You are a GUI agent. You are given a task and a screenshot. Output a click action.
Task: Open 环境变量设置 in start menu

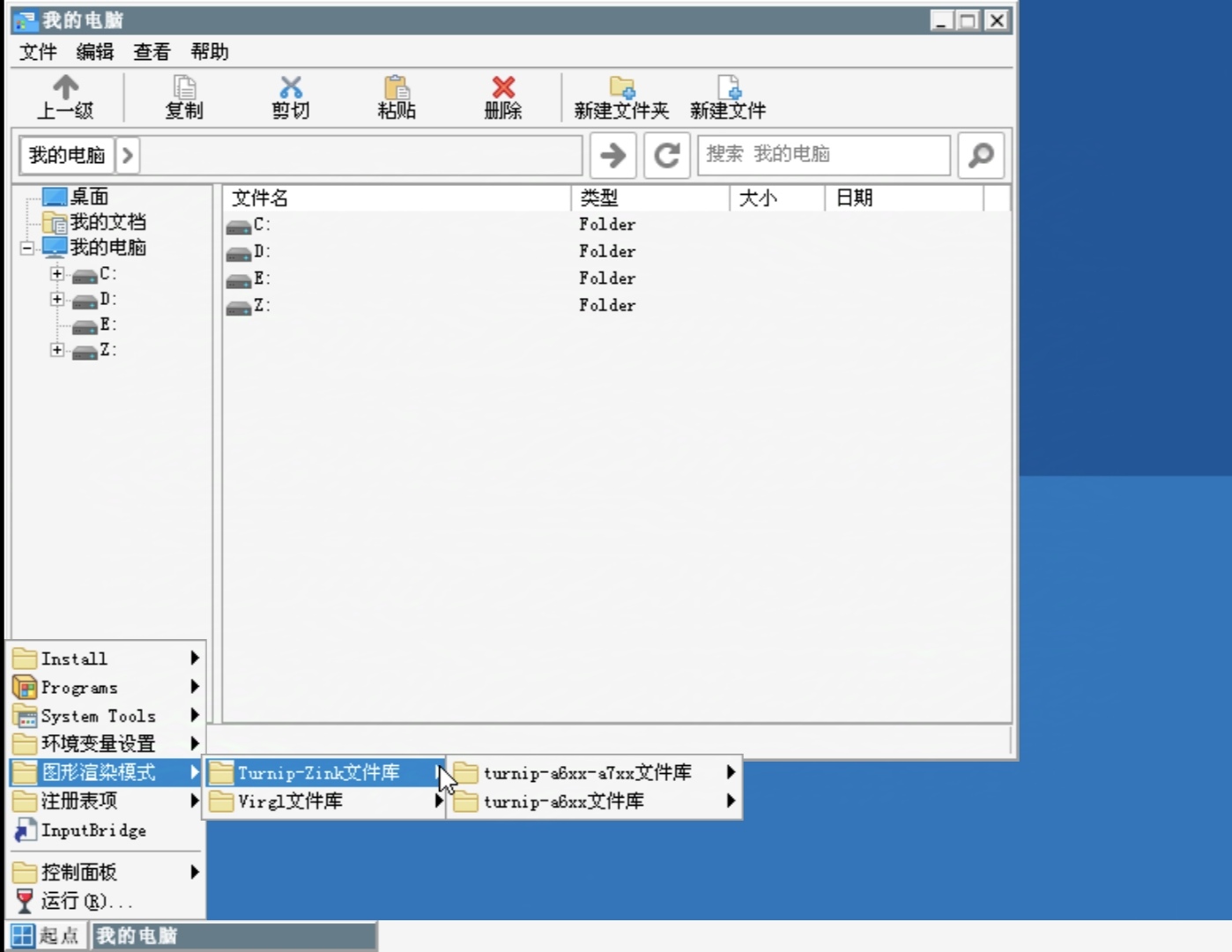(x=107, y=744)
